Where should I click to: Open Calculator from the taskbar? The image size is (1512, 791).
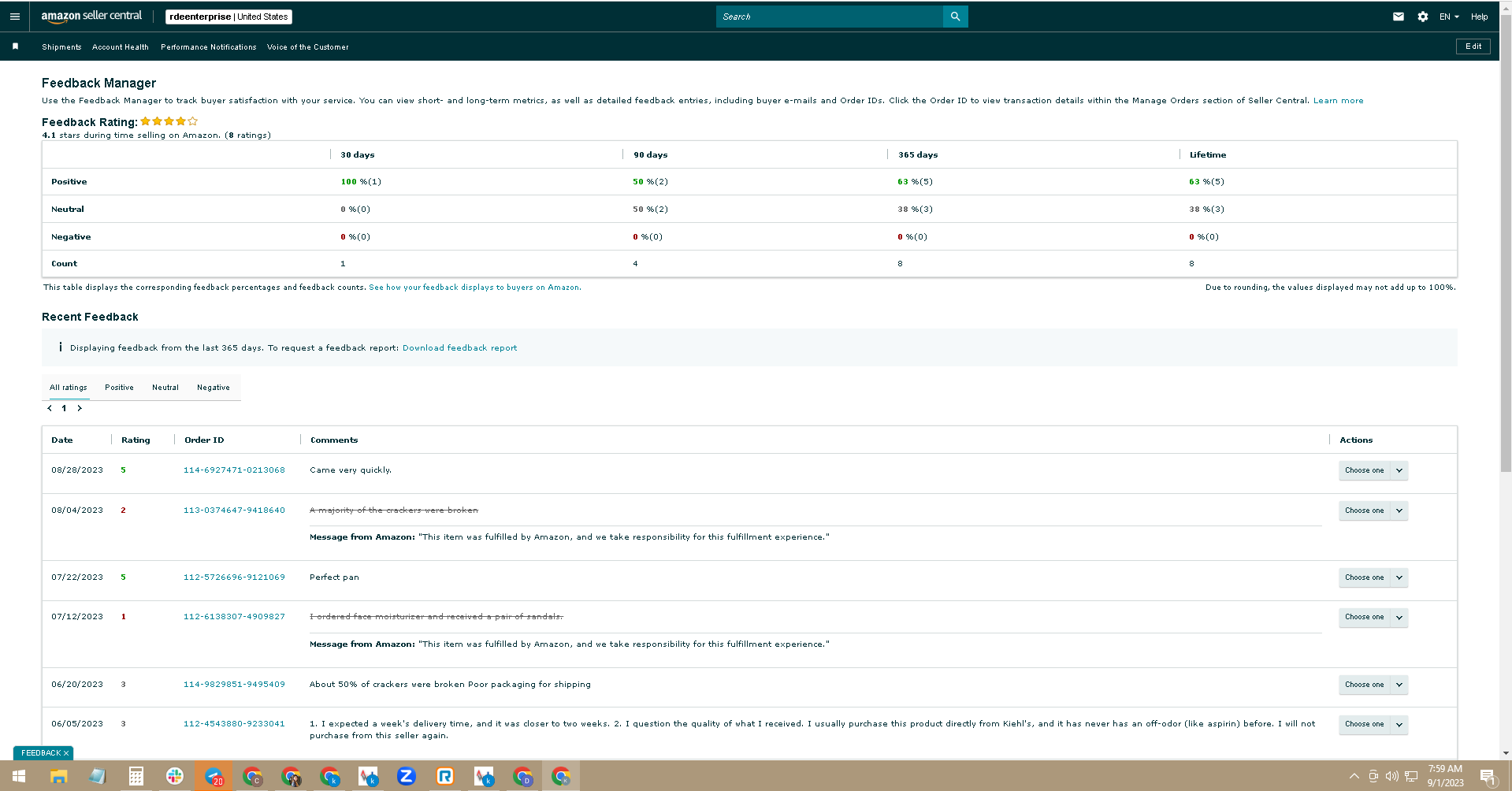(x=136, y=777)
